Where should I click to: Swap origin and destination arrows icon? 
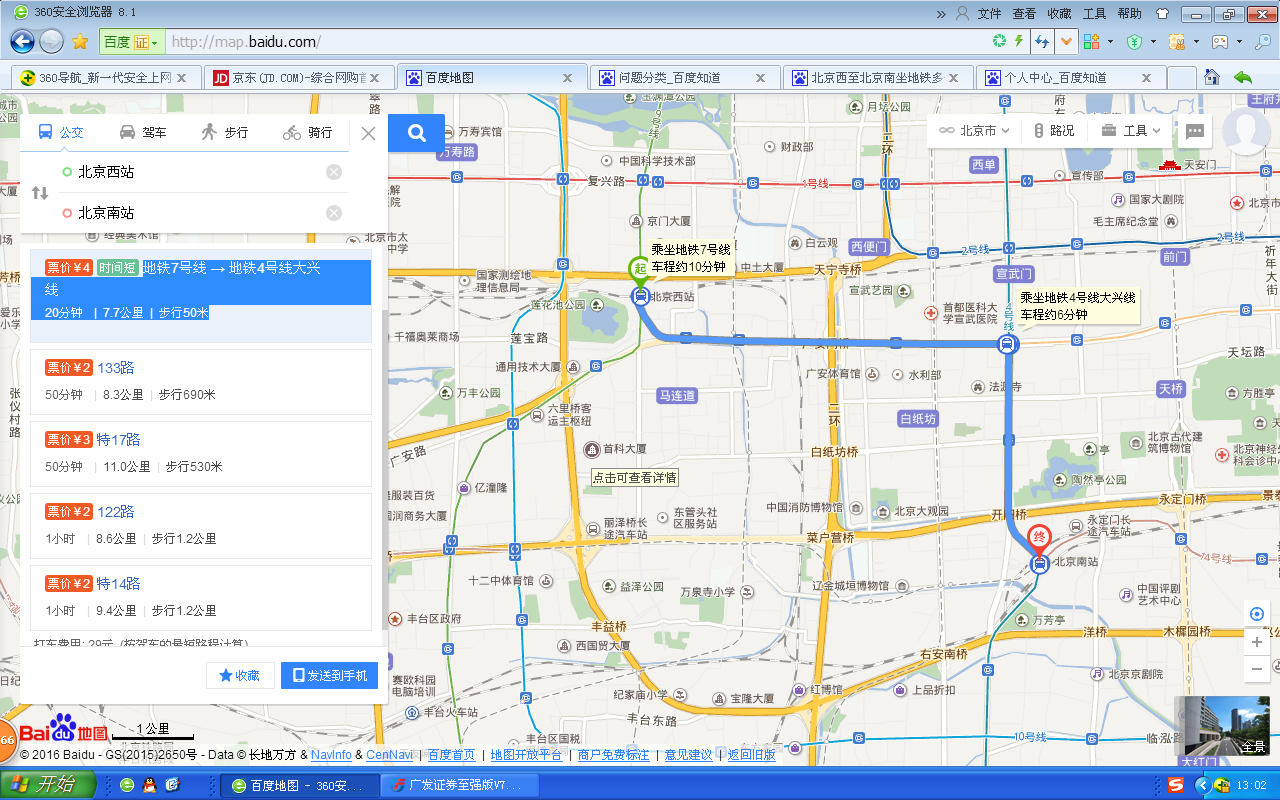(x=40, y=192)
